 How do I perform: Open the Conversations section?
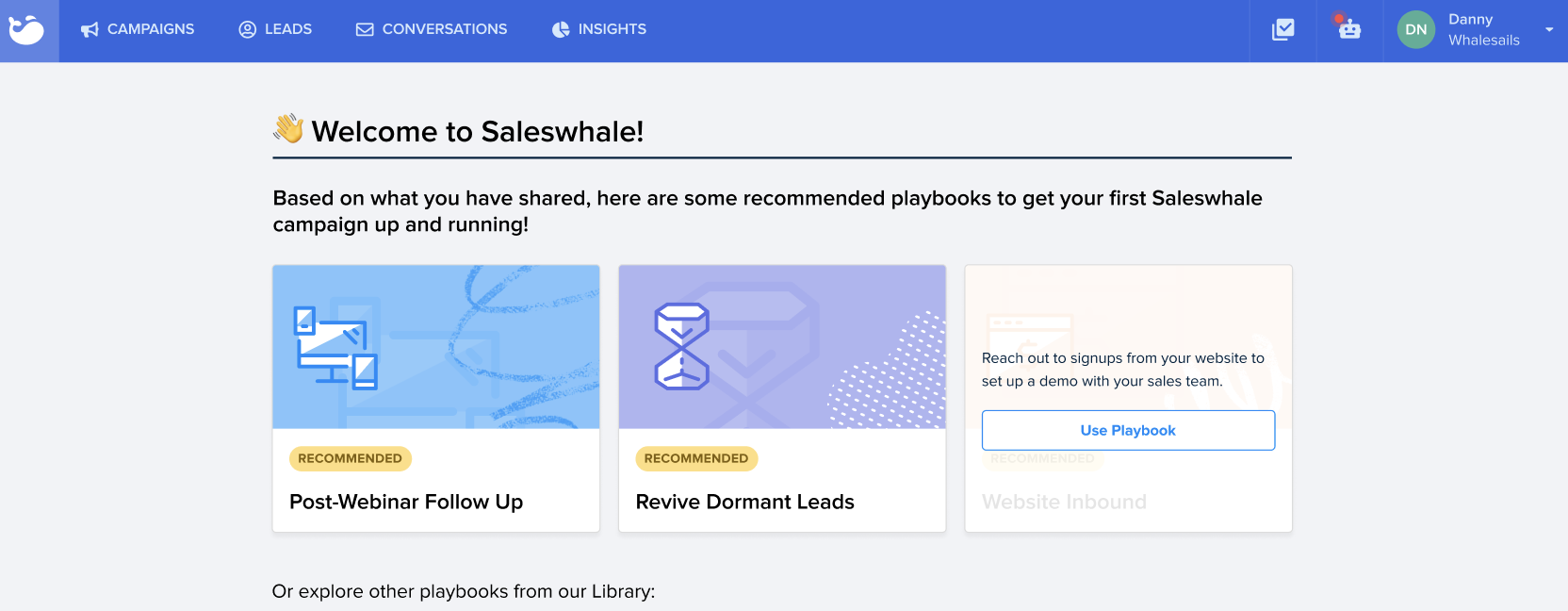click(x=432, y=30)
